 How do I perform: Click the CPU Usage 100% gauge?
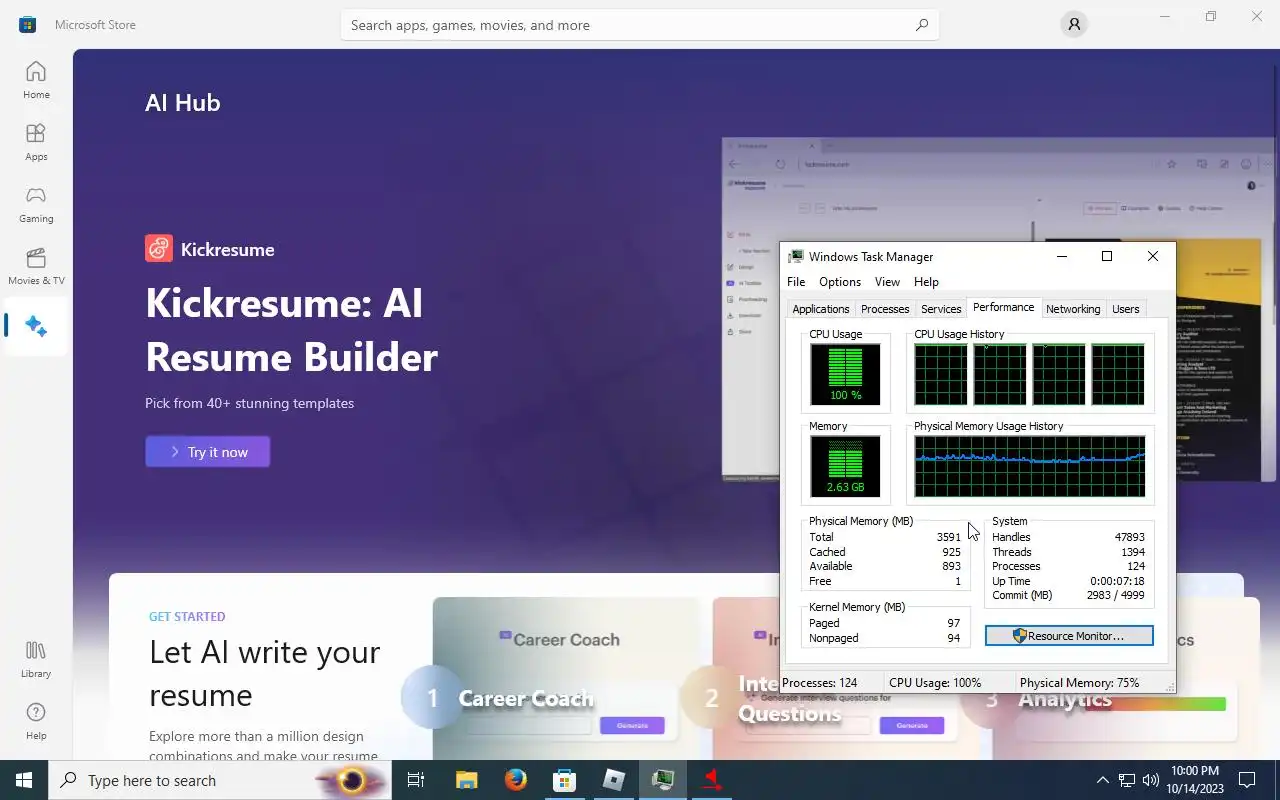[x=845, y=374]
